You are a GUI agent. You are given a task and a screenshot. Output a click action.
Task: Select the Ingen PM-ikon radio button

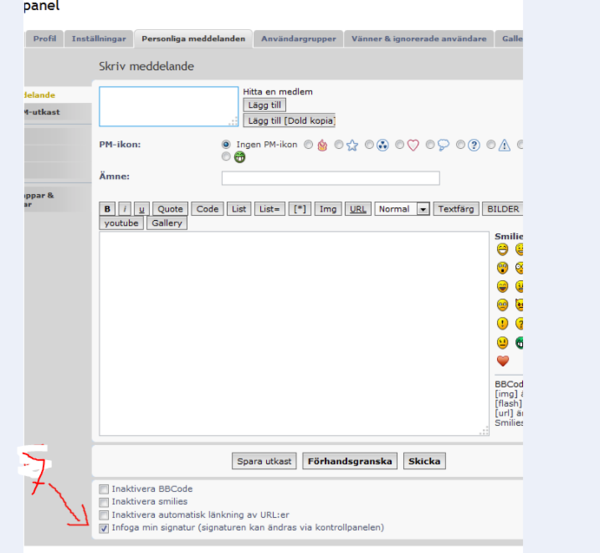(x=225, y=144)
